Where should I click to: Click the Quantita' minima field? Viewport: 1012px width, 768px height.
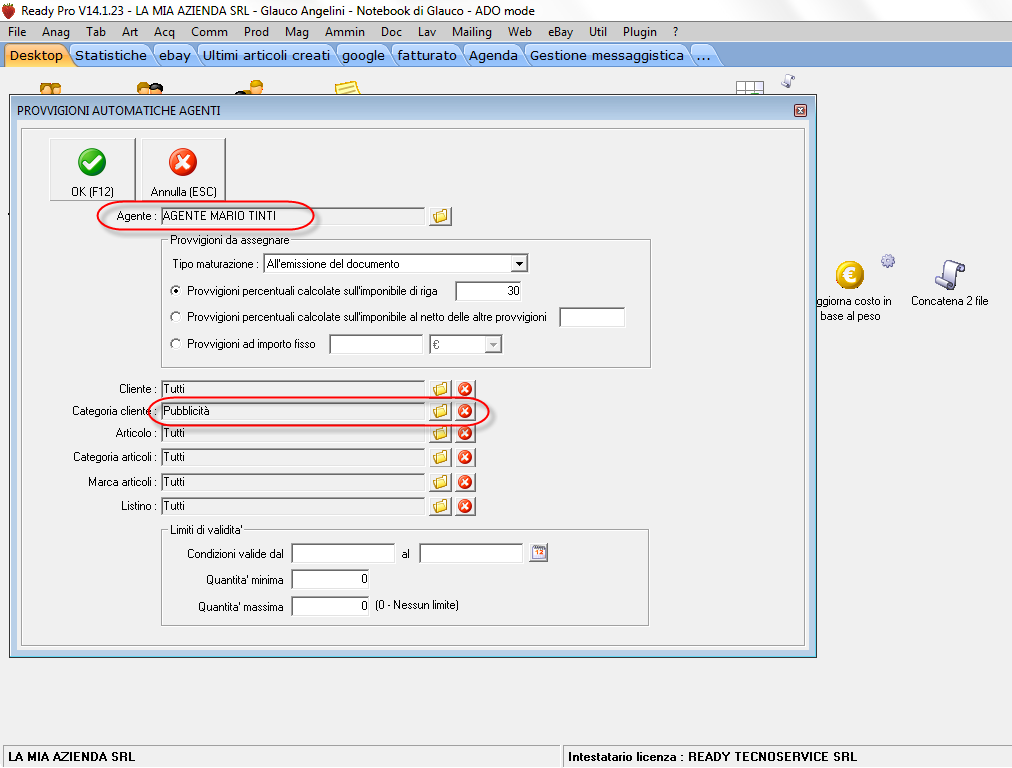pyautogui.click(x=330, y=579)
